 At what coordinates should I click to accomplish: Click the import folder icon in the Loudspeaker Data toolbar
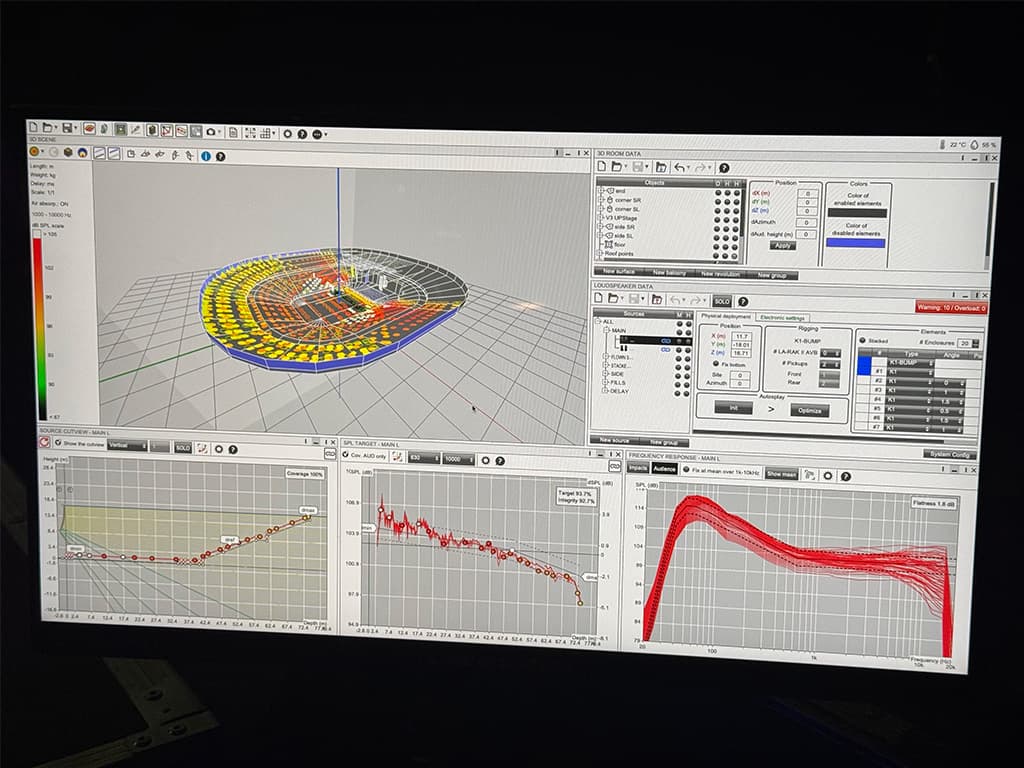(x=657, y=300)
